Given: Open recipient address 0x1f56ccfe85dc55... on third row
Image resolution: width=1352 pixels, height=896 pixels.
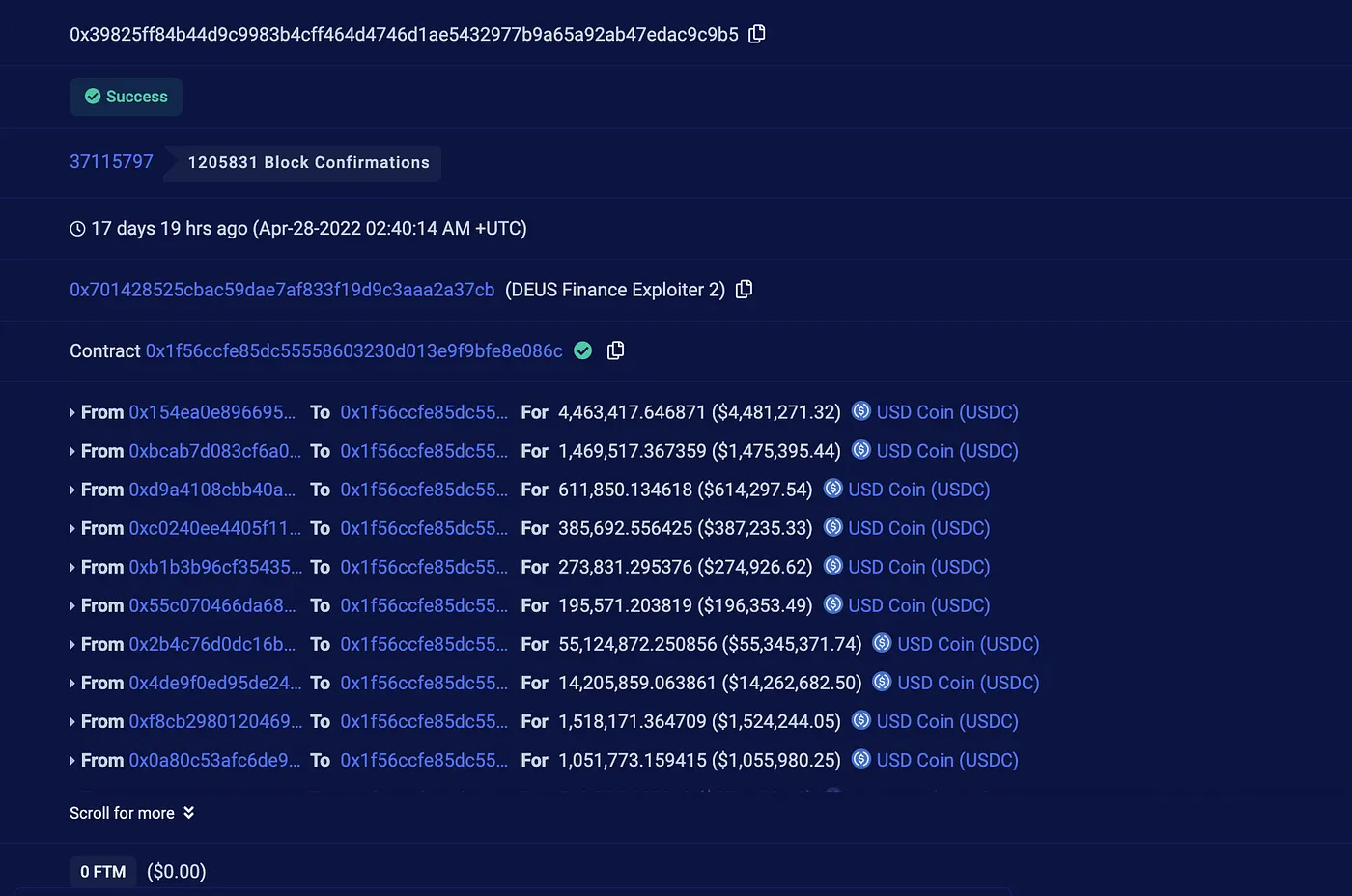Looking at the screenshot, I should [x=424, y=489].
